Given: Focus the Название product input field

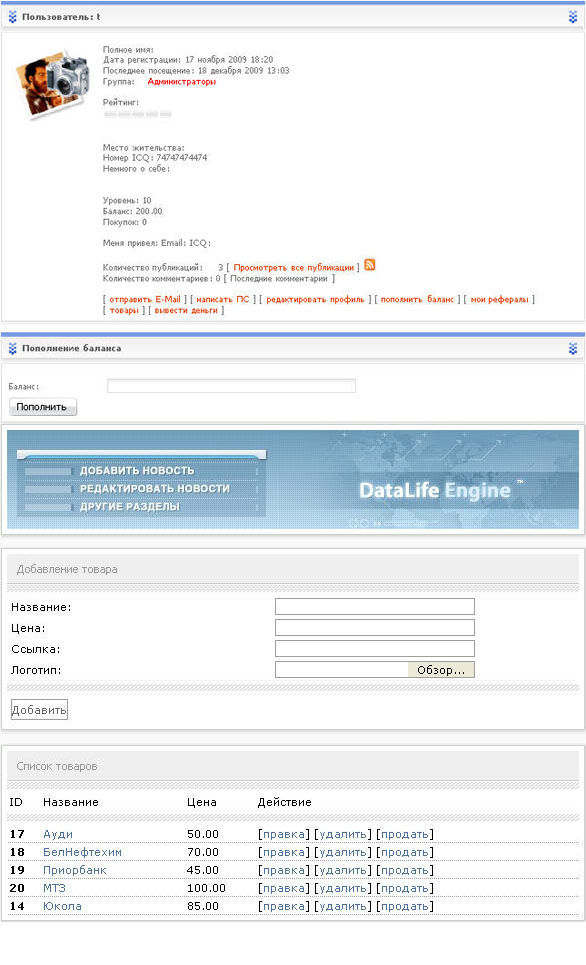Looking at the screenshot, I should pos(375,607).
